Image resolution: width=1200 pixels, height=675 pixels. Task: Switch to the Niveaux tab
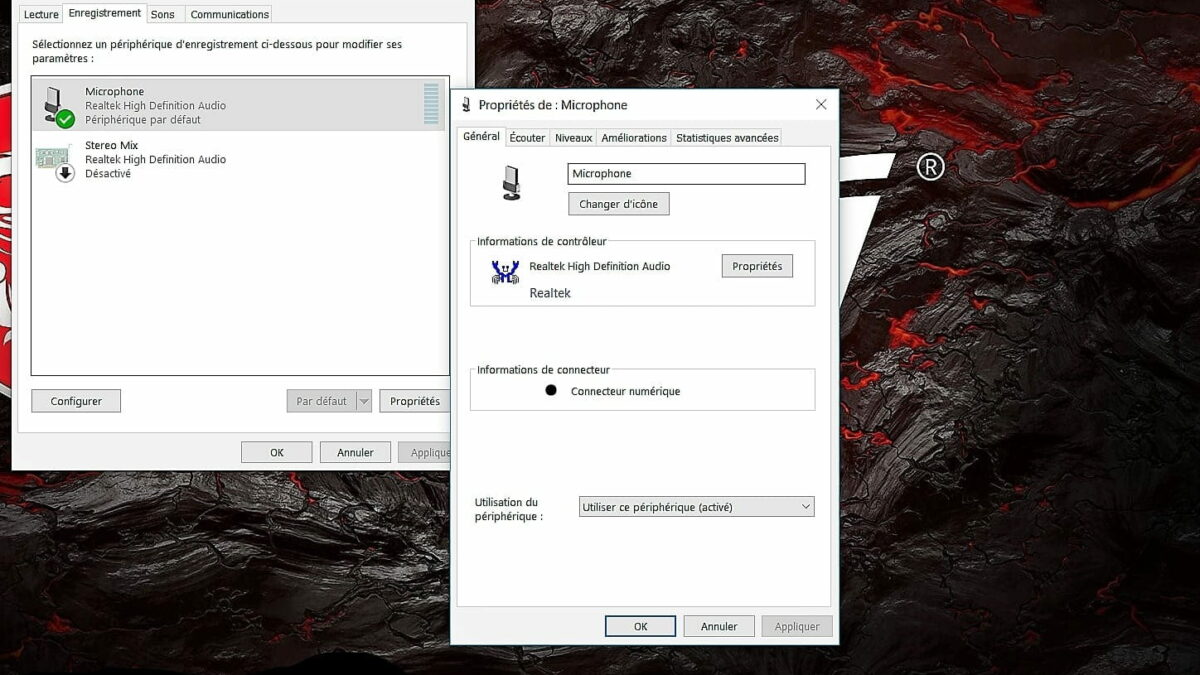(573, 138)
